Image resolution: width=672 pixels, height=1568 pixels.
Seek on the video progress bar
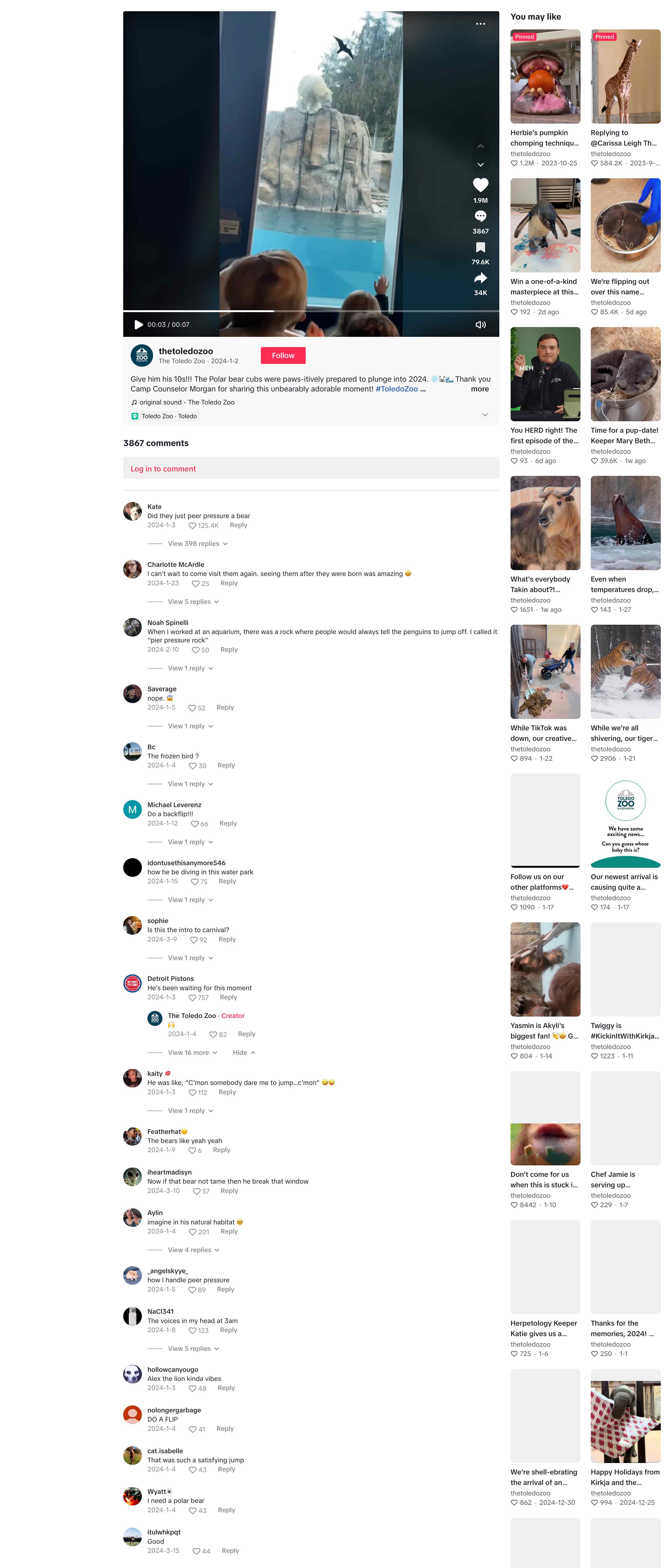click(x=311, y=311)
